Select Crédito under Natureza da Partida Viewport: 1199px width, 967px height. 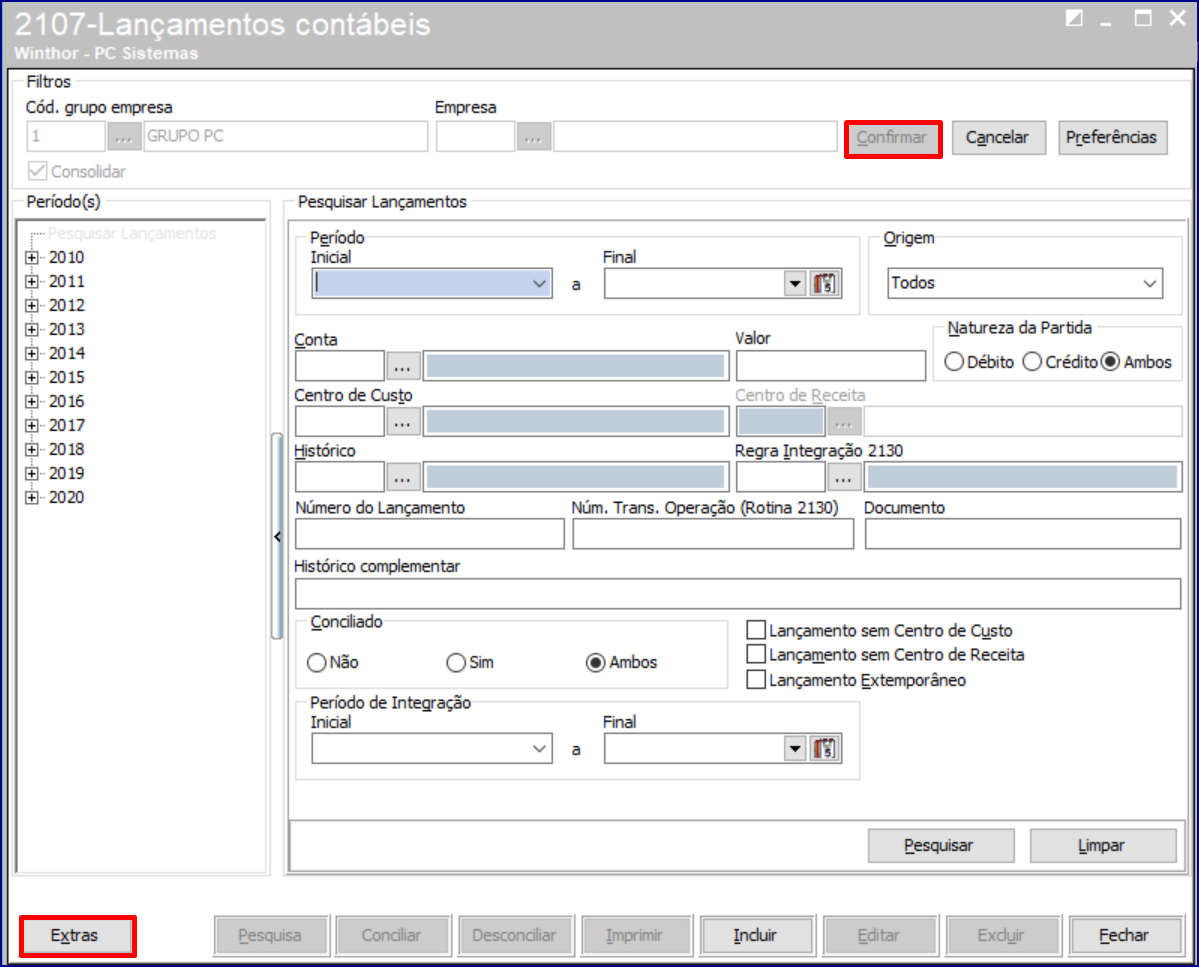(1032, 362)
